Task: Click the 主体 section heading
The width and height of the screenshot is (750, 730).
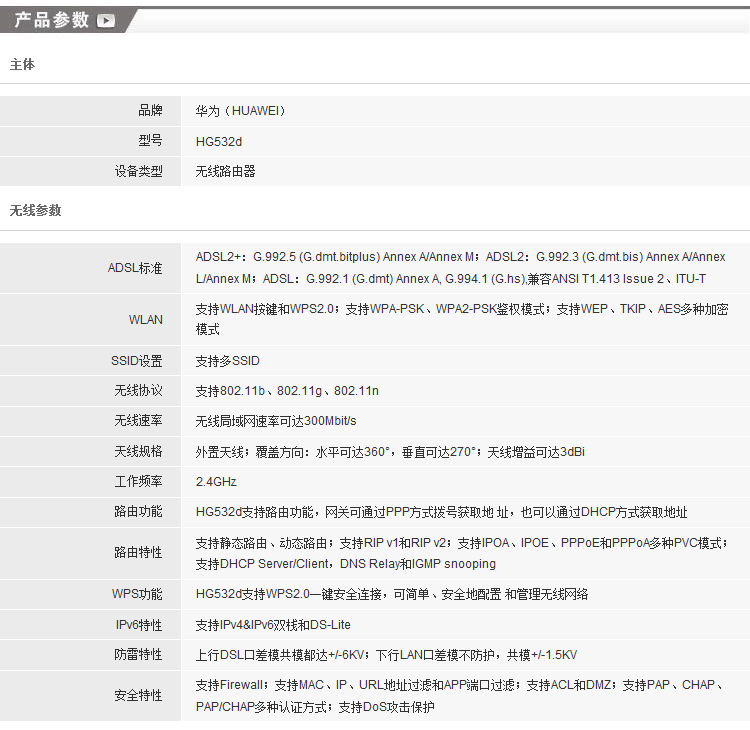Action: tap(22, 64)
